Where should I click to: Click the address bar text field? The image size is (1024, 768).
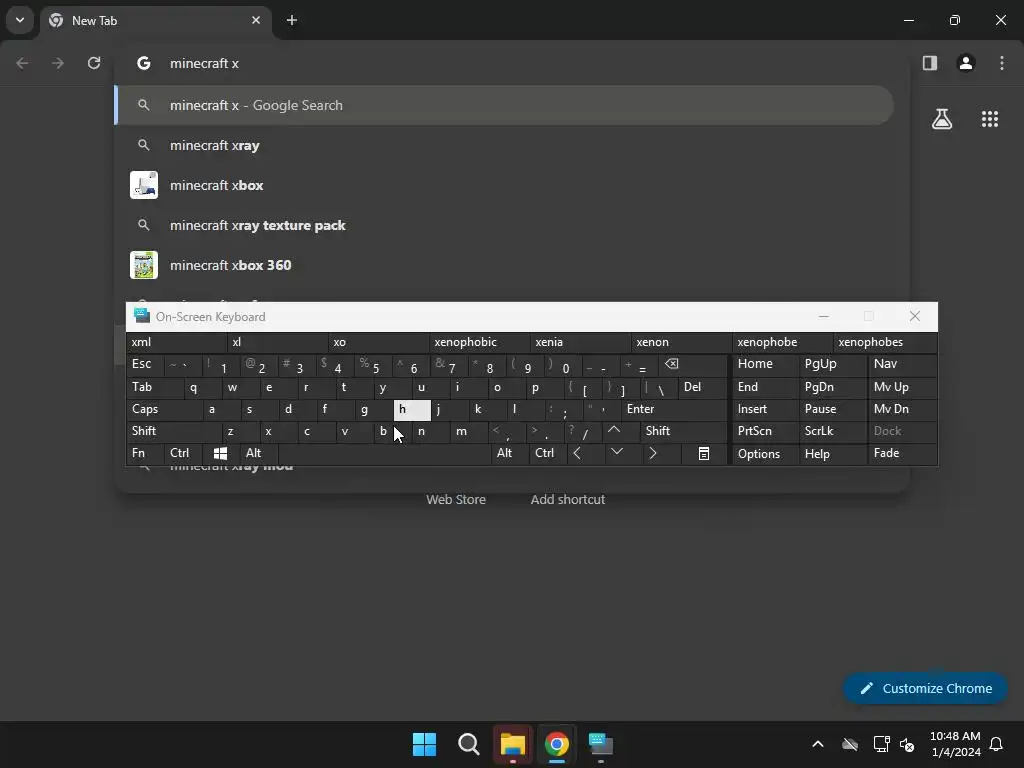tap(512, 63)
